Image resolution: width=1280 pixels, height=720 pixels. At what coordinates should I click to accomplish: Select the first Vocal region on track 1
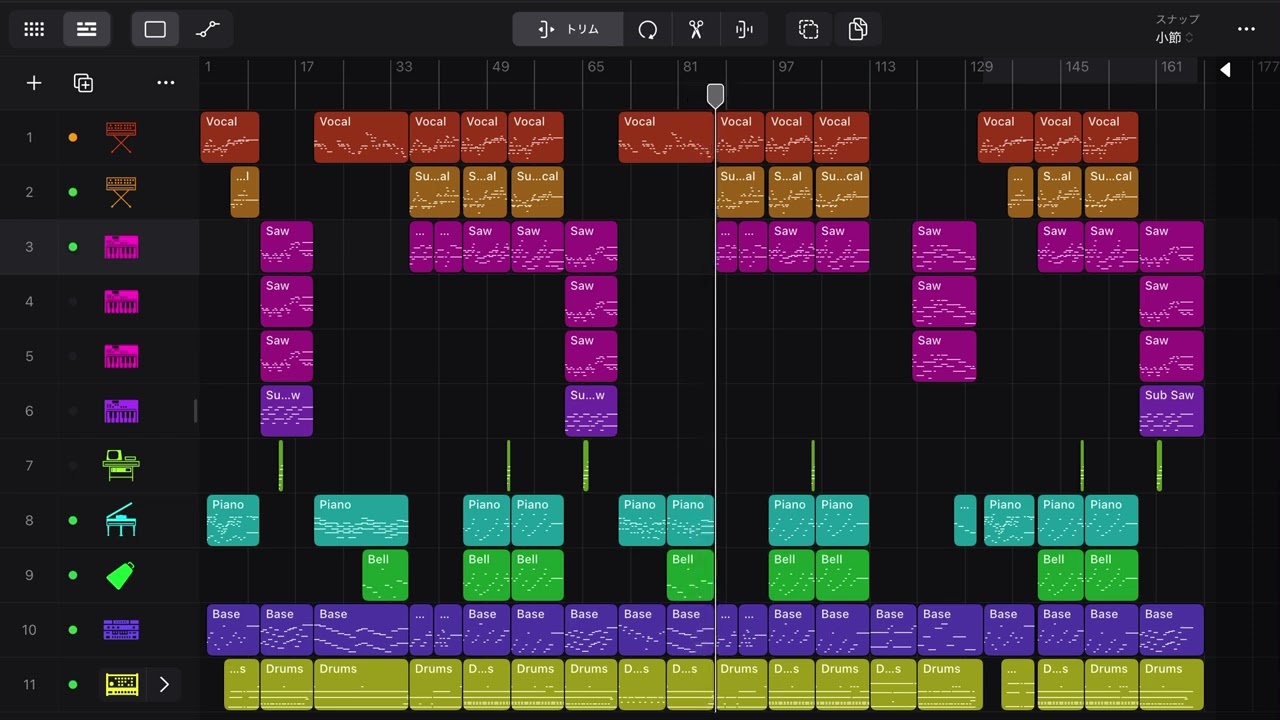[x=230, y=137]
